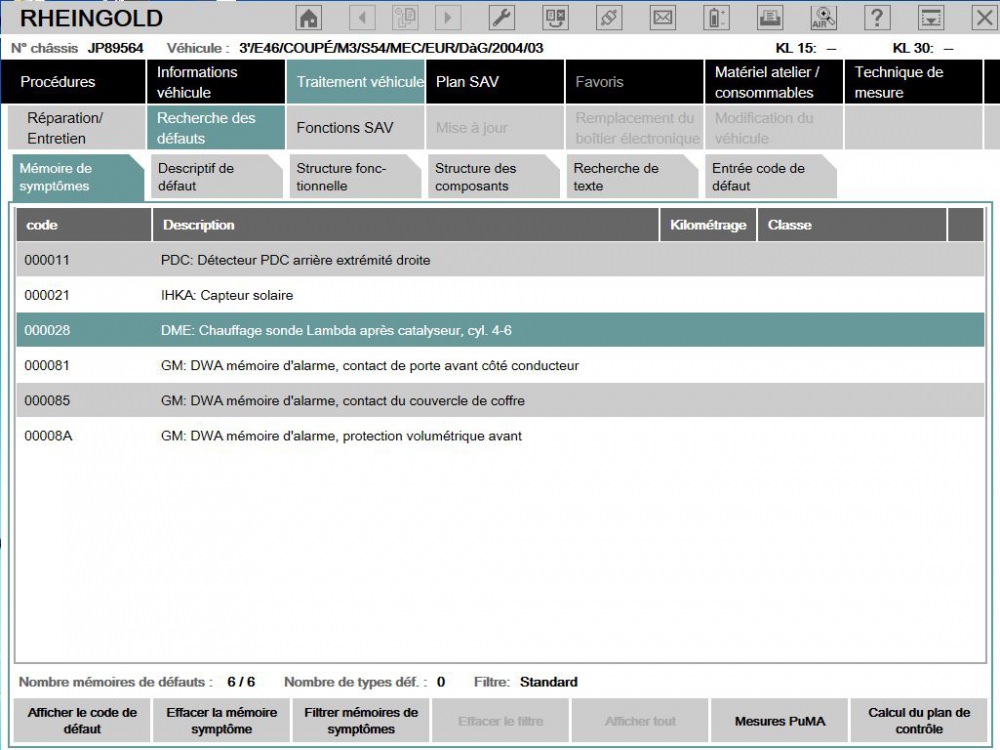1000x750 pixels.
Task: Click chassis number JP89564
Action: tap(115, 48)
